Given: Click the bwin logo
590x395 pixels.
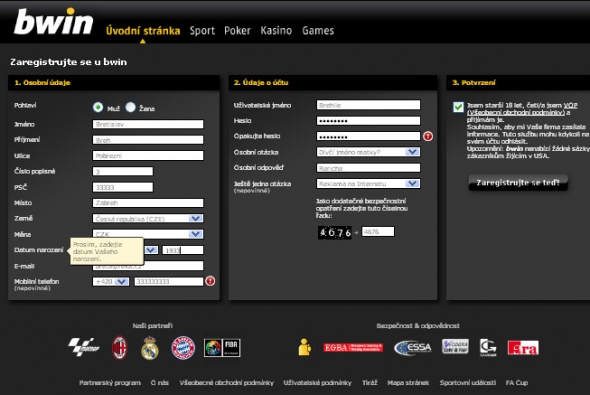Looking at the screenshot, I should click(53, 21).
